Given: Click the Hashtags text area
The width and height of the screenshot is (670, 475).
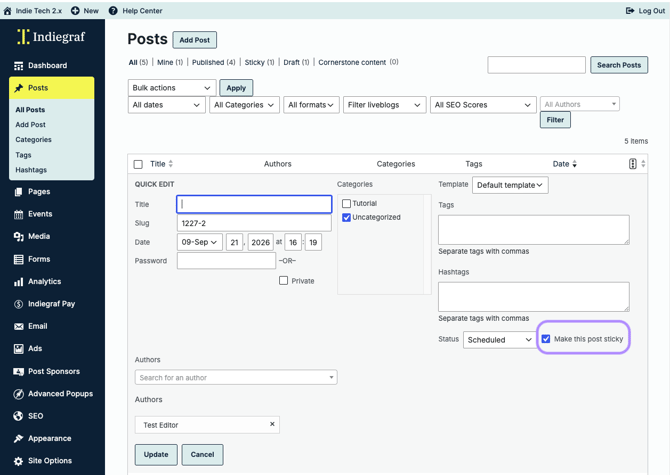Looking at the screenshot, I should pos(534,297).
